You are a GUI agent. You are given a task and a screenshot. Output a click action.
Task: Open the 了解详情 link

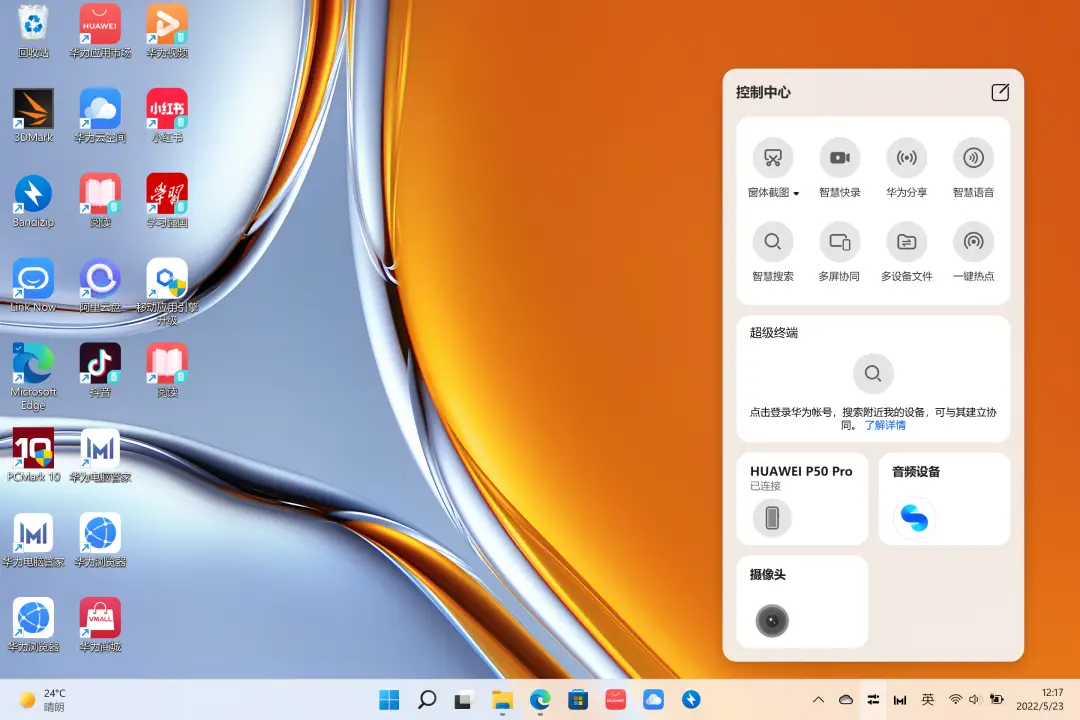[885, 425]
